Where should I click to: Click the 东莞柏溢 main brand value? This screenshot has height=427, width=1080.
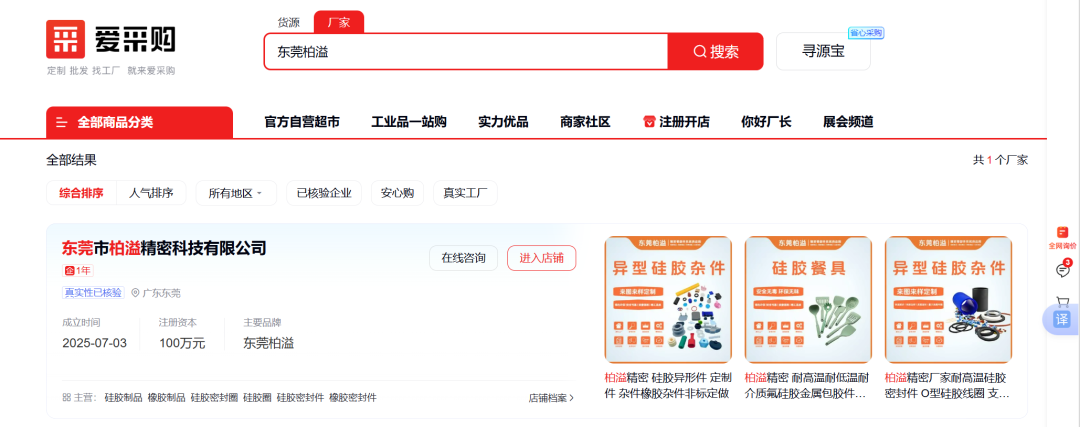269,343
